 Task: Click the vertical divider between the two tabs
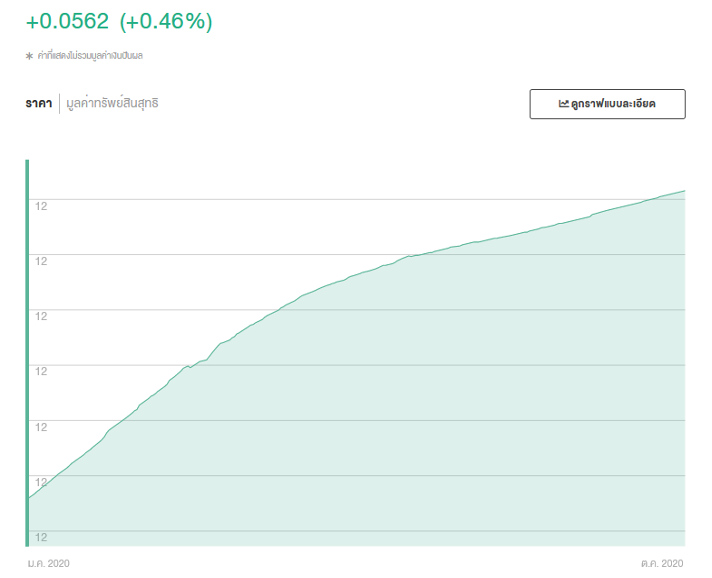click(59, 103)
